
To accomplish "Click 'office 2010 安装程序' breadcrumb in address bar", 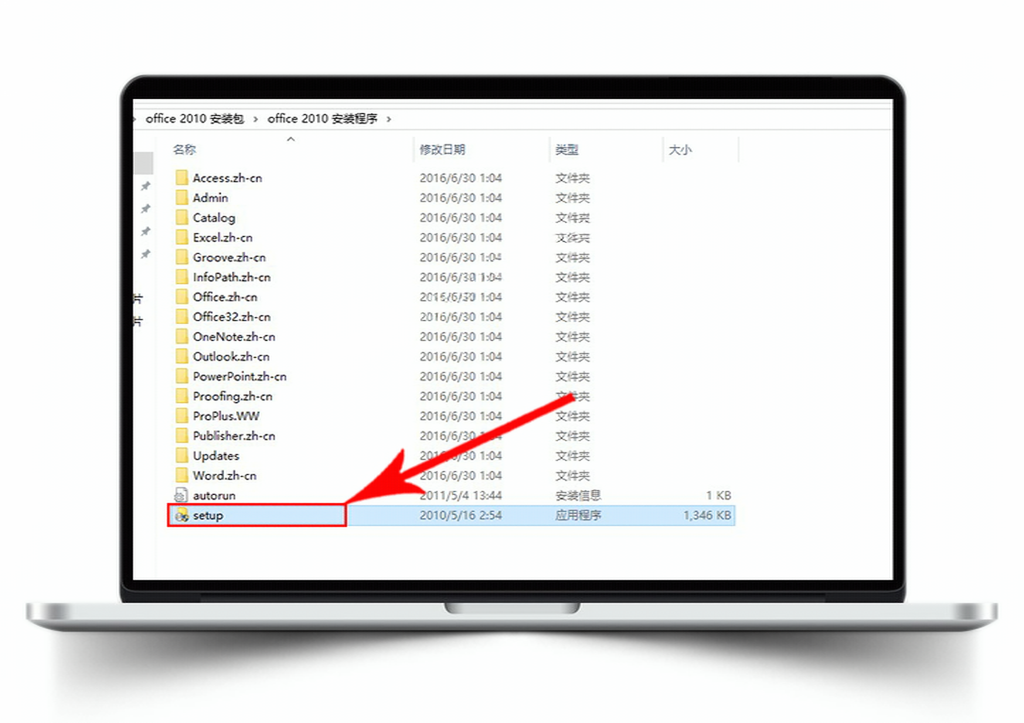I will tap(323, 118).
